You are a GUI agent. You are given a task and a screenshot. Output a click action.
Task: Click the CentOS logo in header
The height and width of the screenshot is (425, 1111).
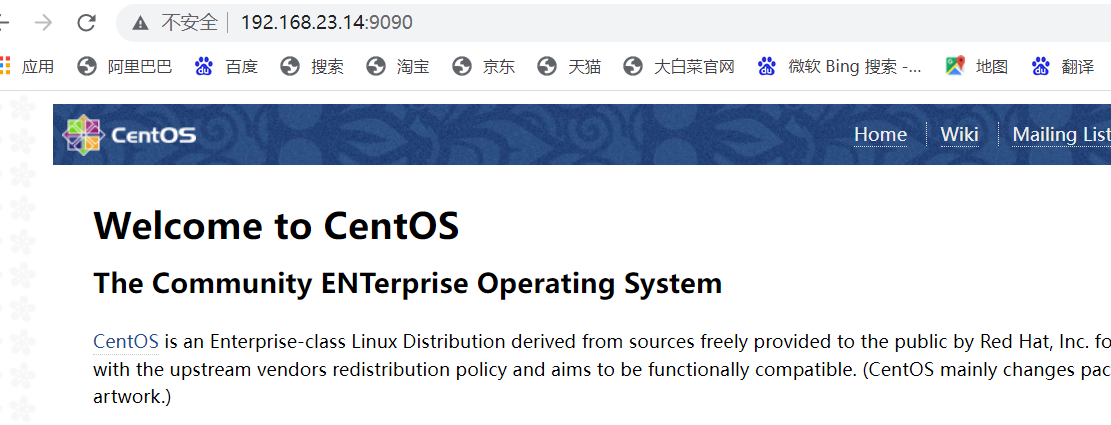click(130, 135)
